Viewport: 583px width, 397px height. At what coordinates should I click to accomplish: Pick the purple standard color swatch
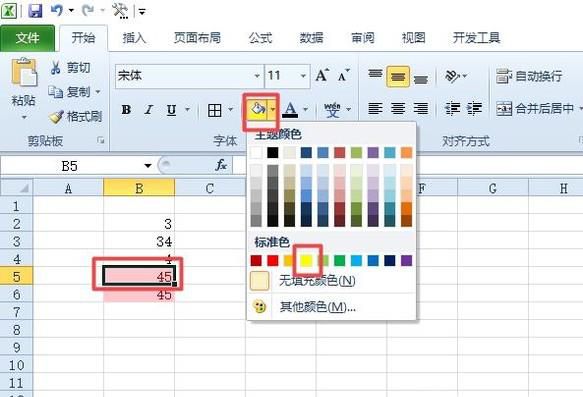407,261
